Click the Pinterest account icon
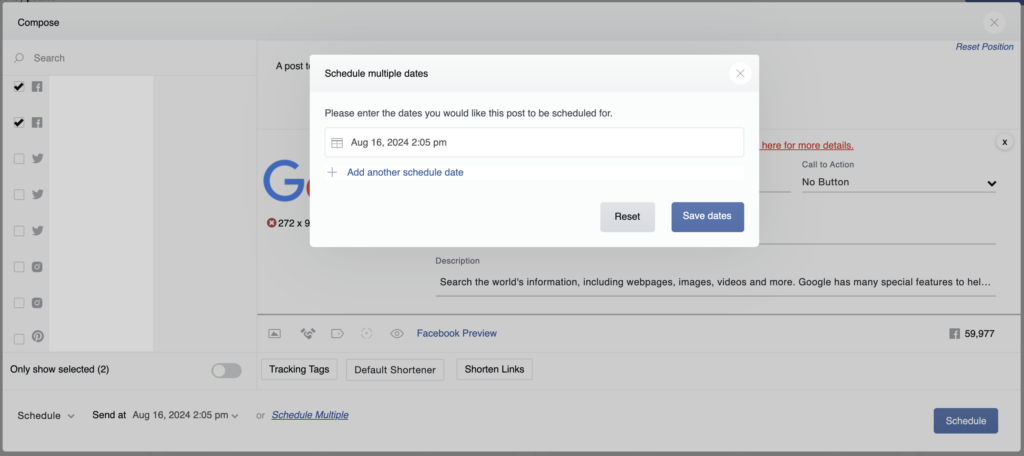Viewport: 1024px width, 456px height. tap(38, 336)
